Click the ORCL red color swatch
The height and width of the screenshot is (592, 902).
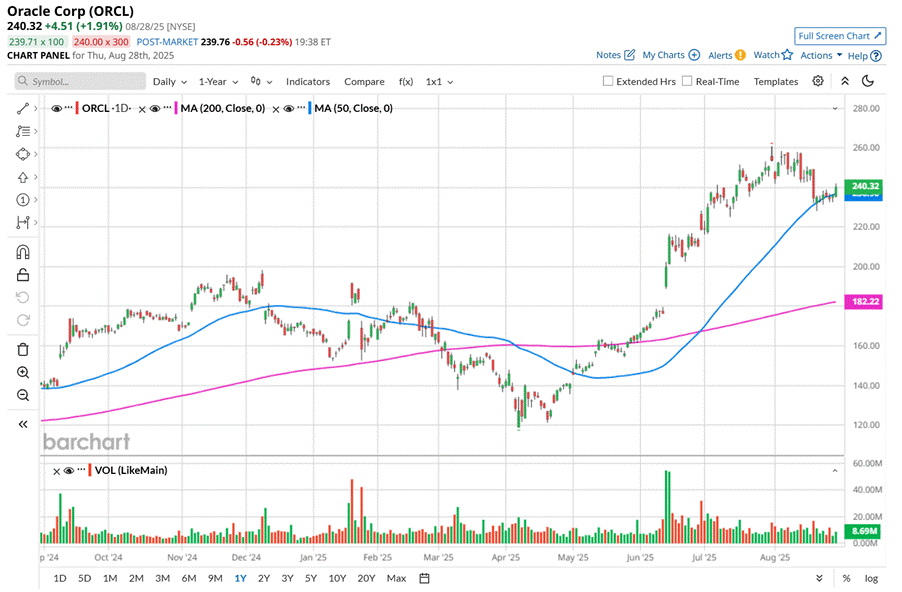(78, 108)
